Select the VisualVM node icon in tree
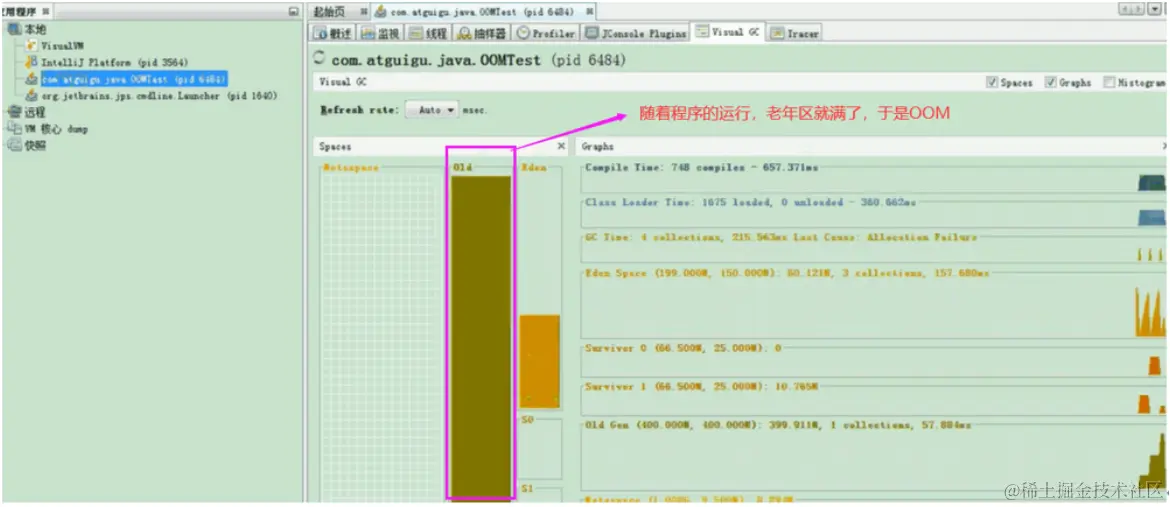This screenshot has height=507, width=1170. click(x=31, y=46)
